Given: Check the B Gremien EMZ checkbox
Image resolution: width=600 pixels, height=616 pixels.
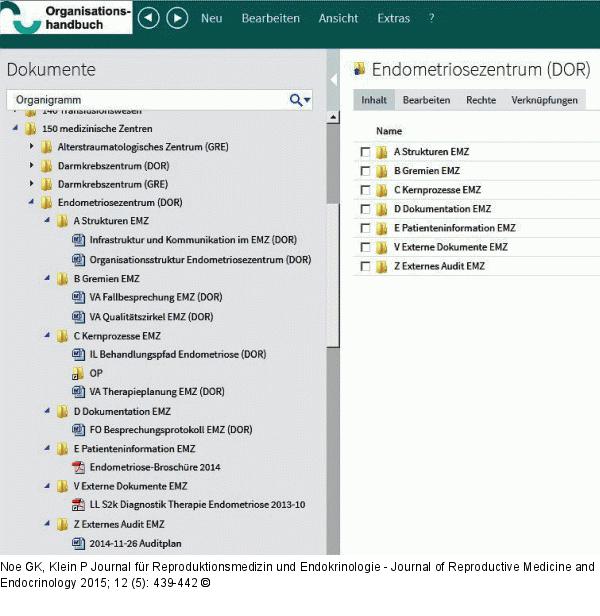Looking at the screenshot, I should [x=365, y=171].
